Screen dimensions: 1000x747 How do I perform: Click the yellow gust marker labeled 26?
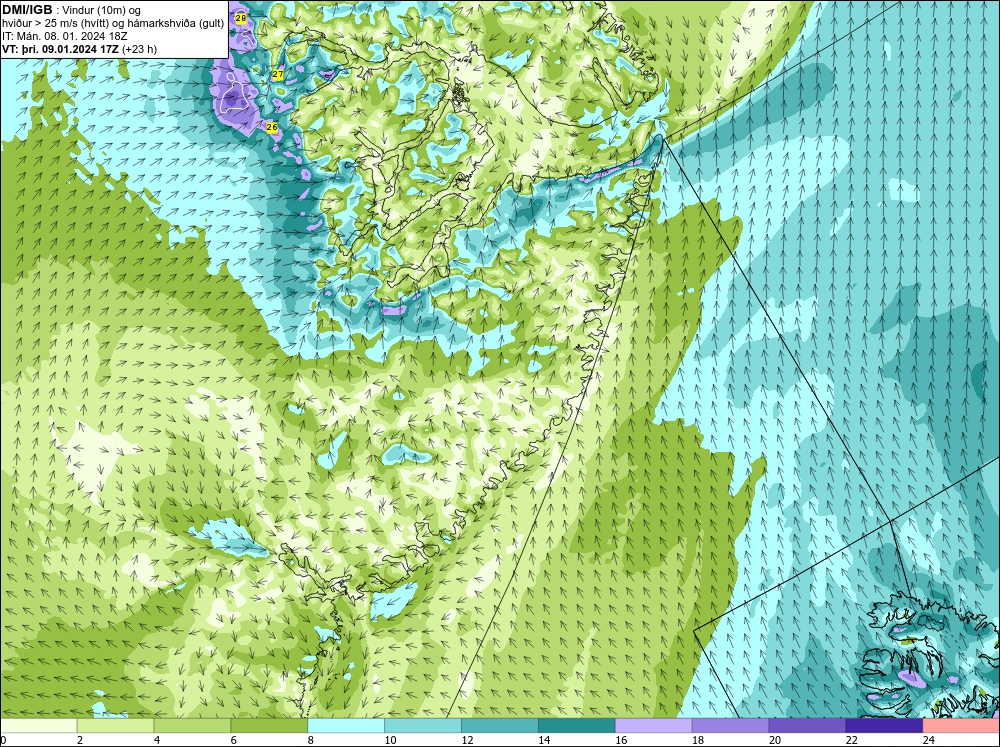click(x=272, y=128)
